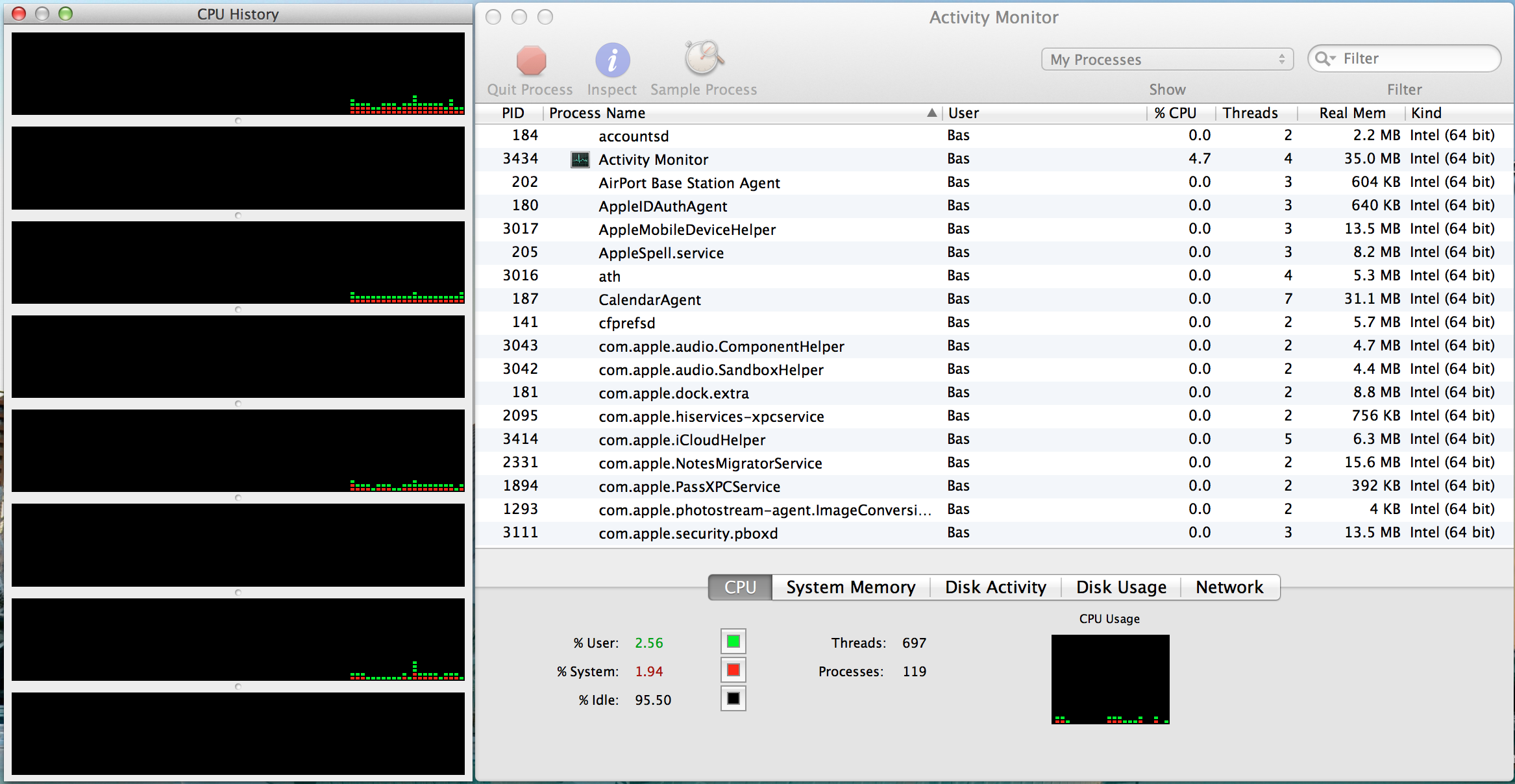Close the CPU History window
The image size is (1515, 784).
(19, 14)
